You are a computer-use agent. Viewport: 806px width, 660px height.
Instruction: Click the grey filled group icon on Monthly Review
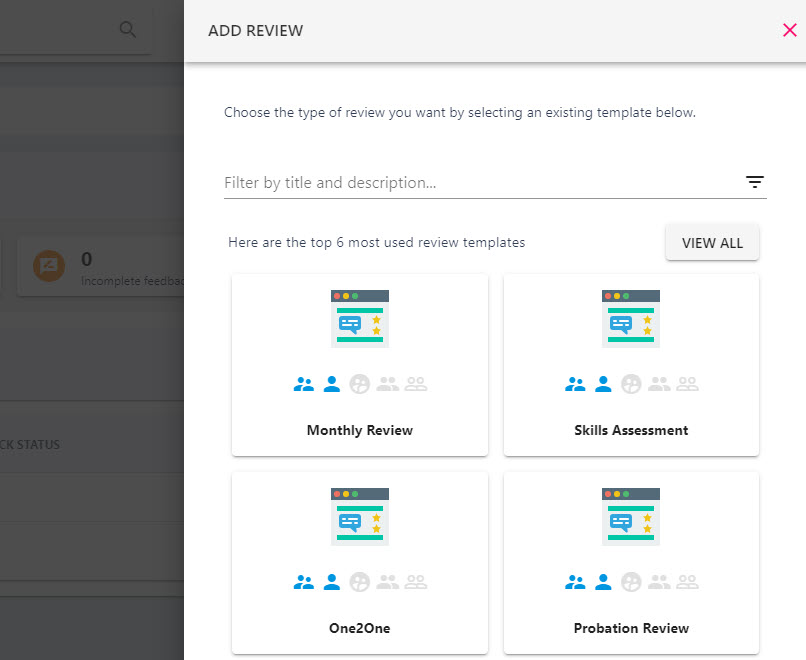388,384
